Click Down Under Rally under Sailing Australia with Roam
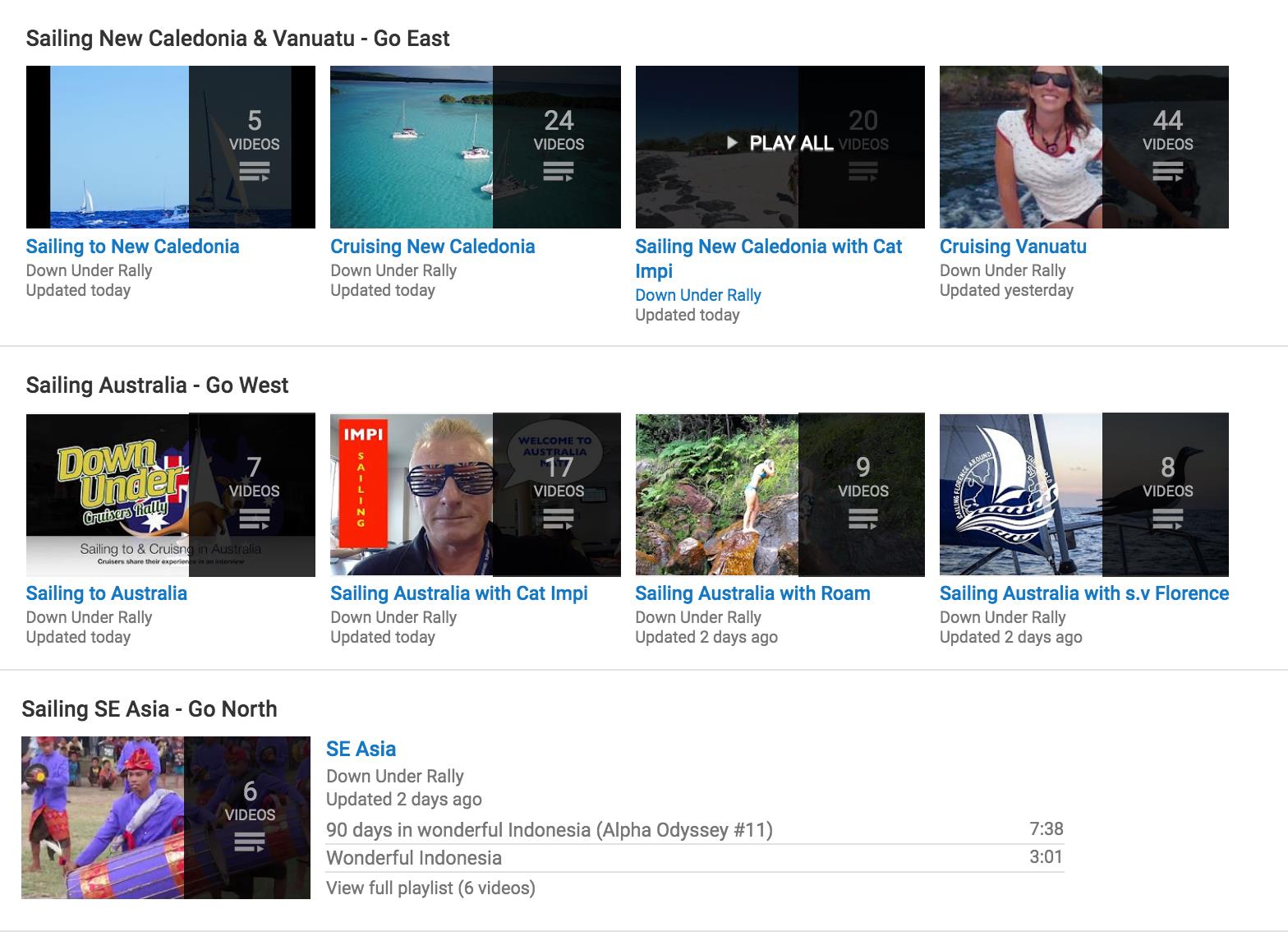1288x932 pixels. 698,617
